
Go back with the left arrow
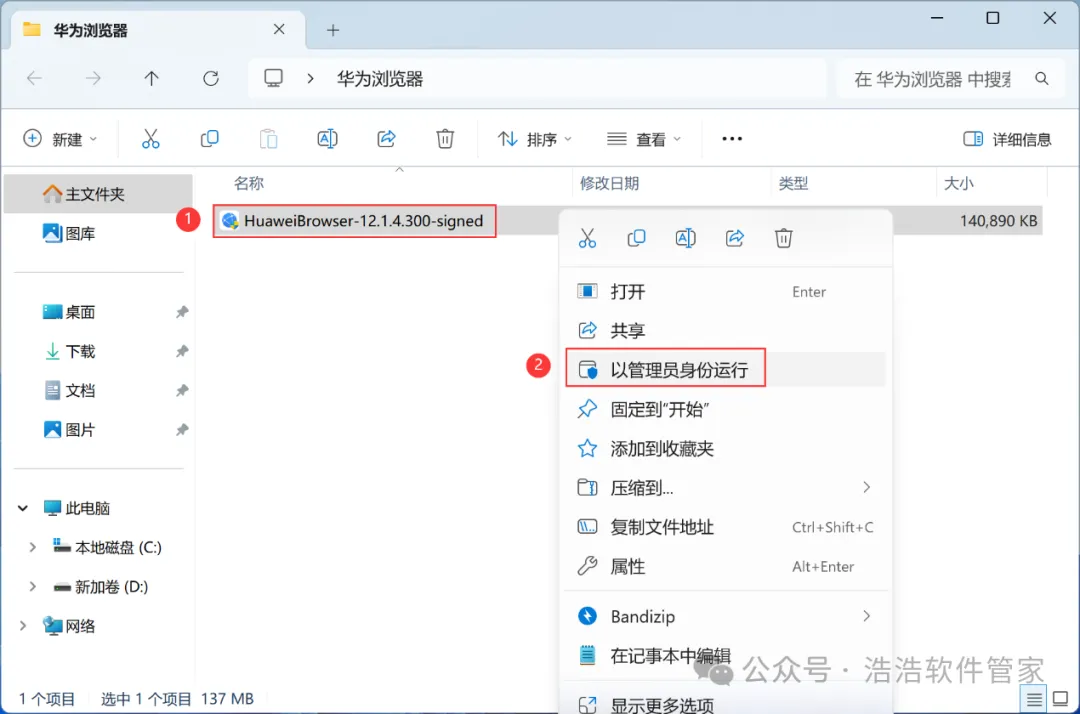[x=34, y=78]
